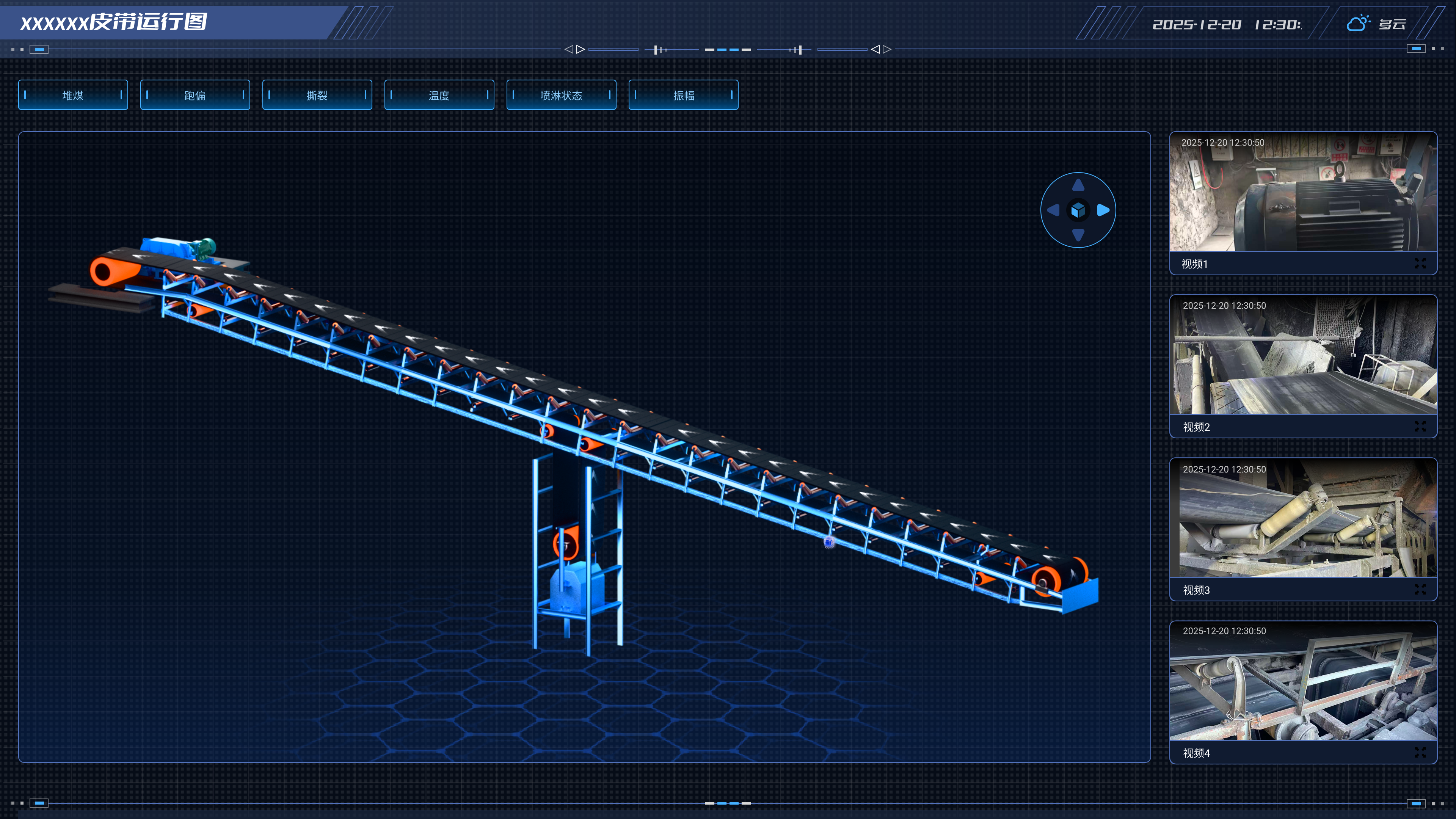Toggle the 振幅 view
The width and height of the screenshot is (1456, 819).
click(x=683, y=95)
